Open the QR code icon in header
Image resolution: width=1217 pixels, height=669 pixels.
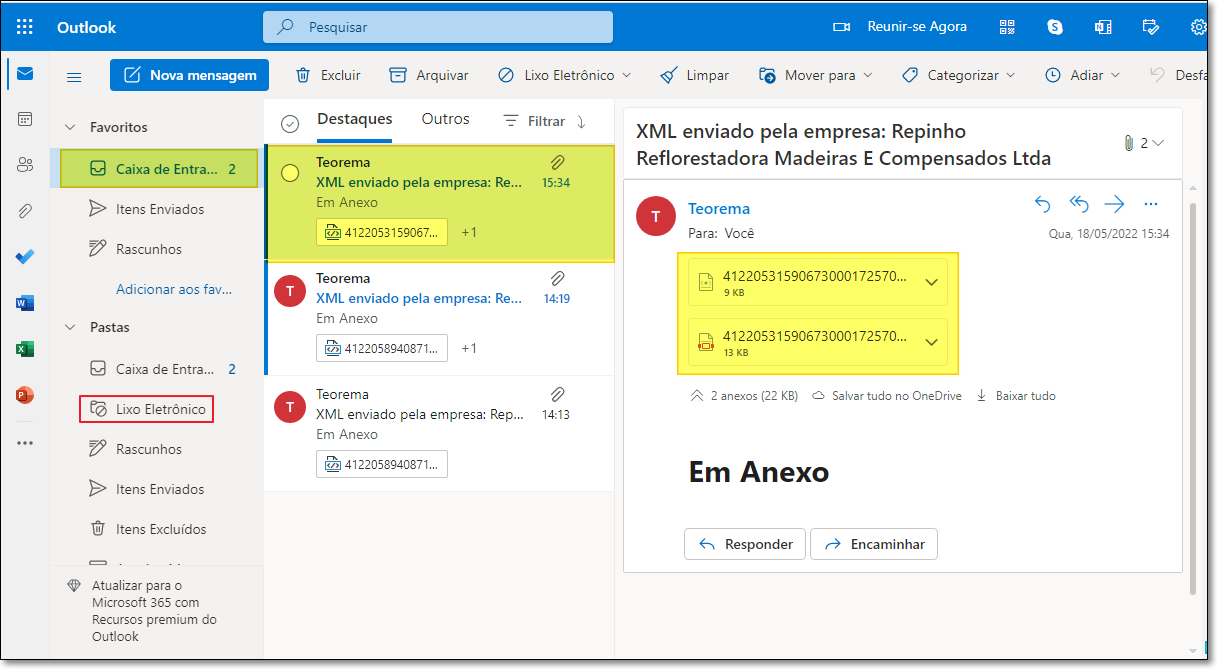point(1007,27)
